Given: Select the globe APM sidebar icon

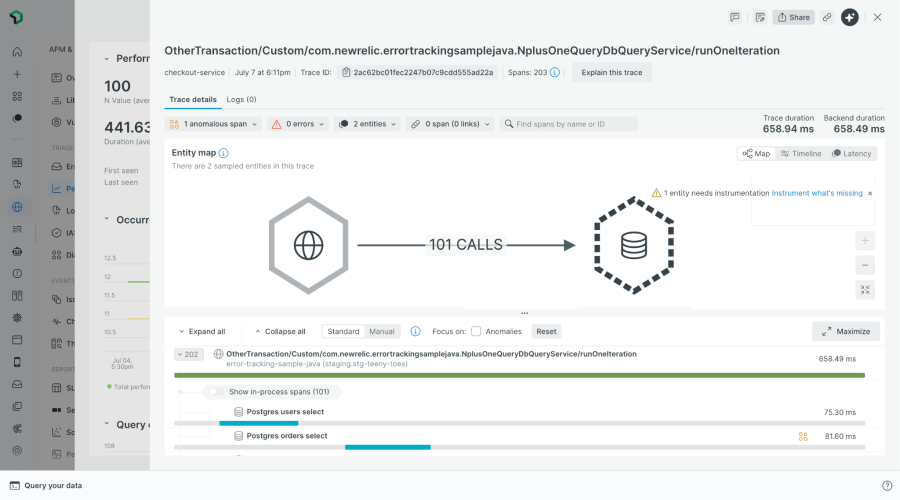Looking at the screenshot, I should tap(17, 207).
